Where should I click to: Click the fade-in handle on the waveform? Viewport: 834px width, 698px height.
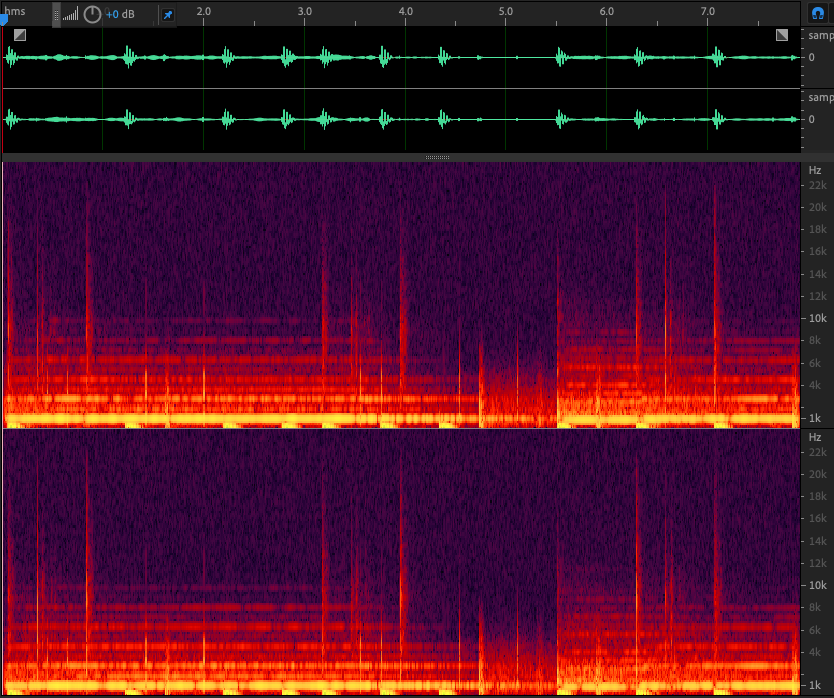coord(20,35)
